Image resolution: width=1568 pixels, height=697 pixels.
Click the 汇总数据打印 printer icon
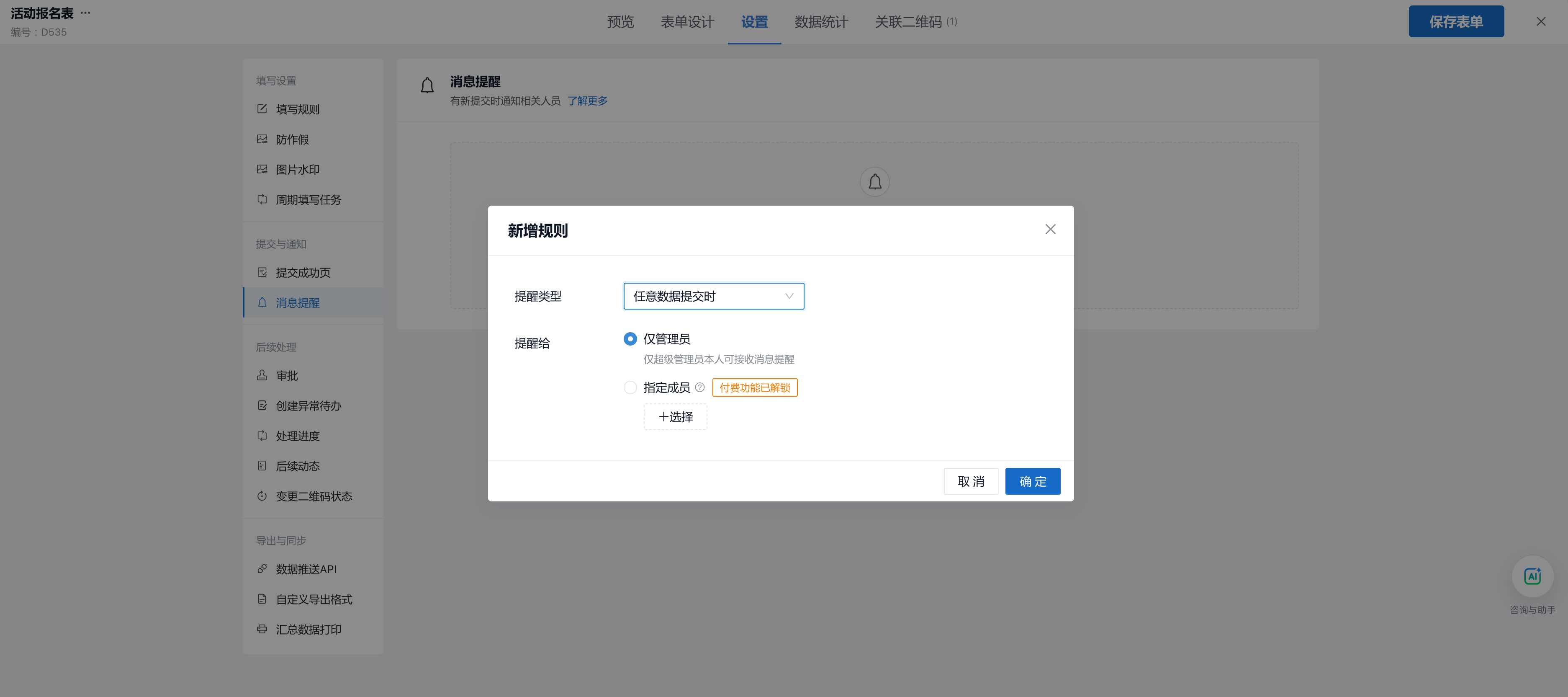[x=262, y=629]
